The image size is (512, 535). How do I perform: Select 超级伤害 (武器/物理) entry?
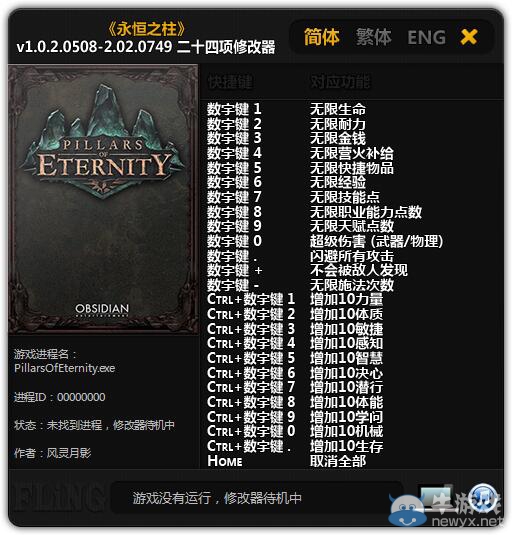(376, 241)
